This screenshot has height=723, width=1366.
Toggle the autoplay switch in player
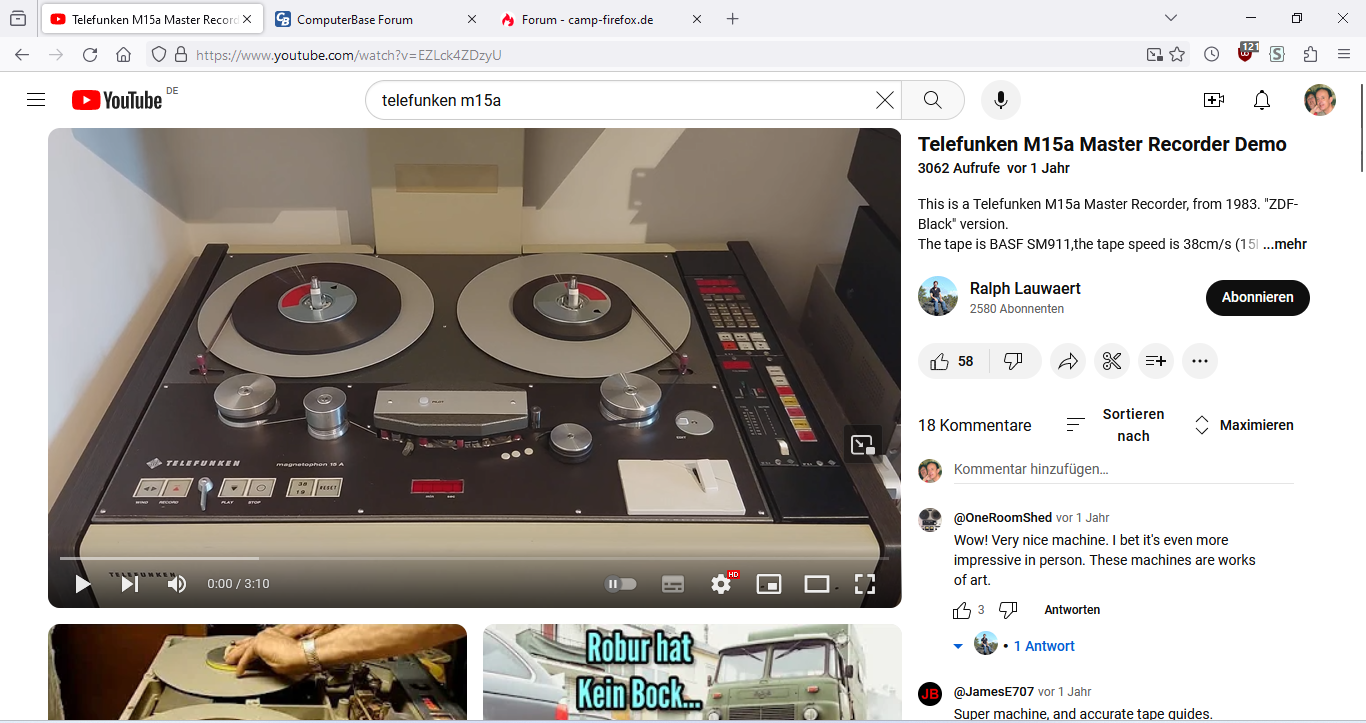click(x=621, y=584)
